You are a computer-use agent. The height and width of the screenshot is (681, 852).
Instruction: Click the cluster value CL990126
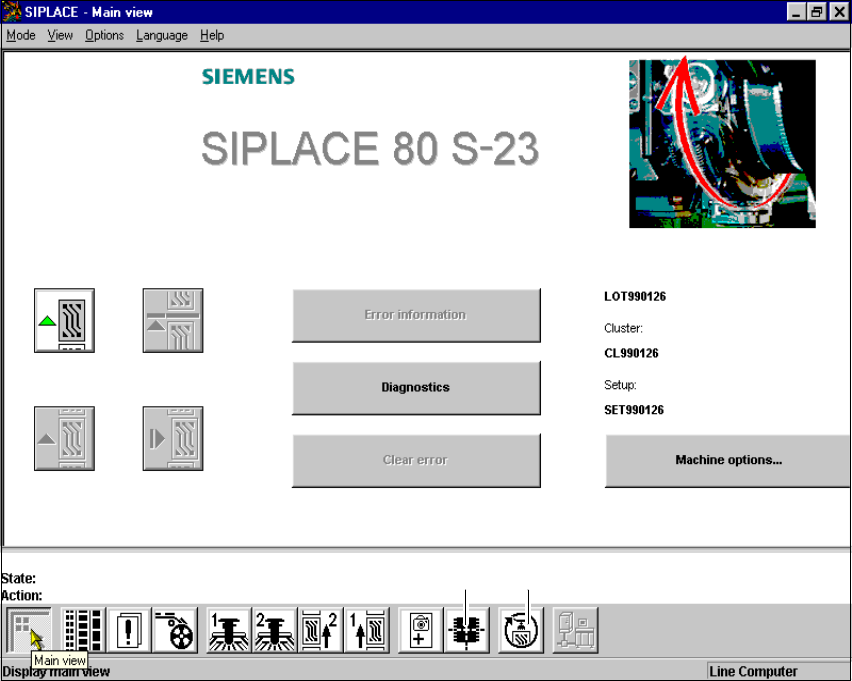coord(631,353)
